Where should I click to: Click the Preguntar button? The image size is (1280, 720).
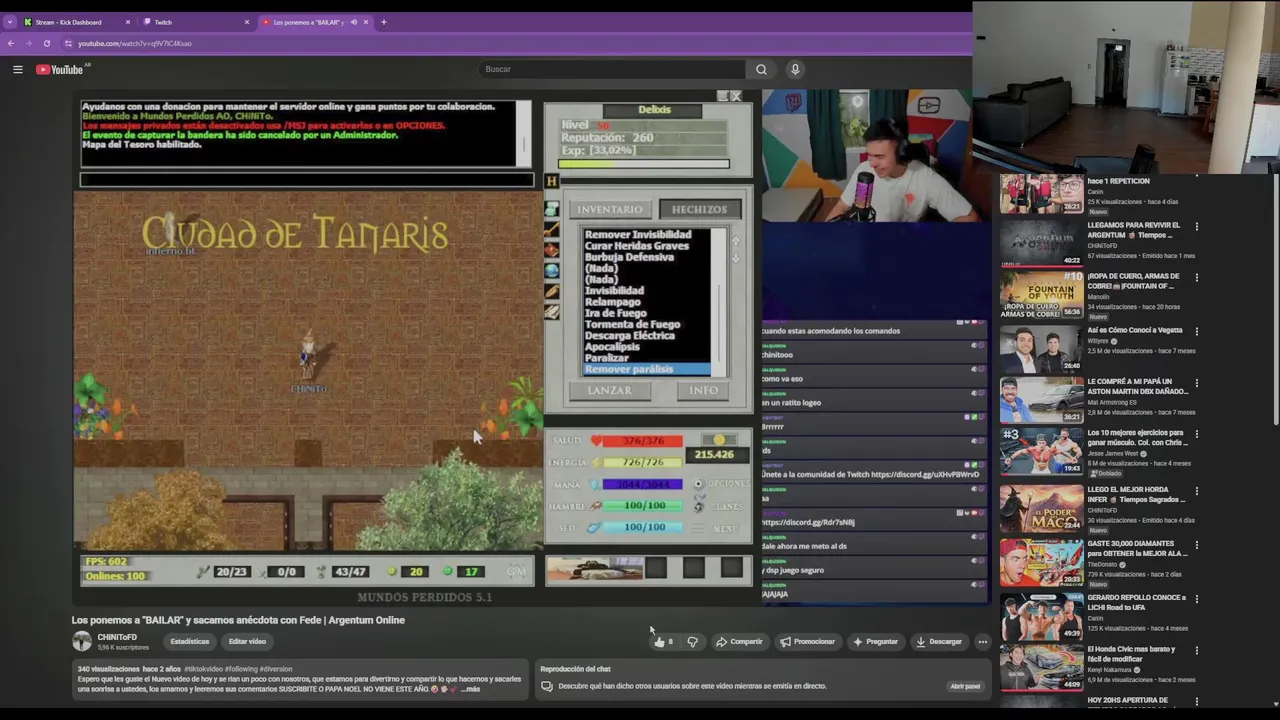pos(875,642)
